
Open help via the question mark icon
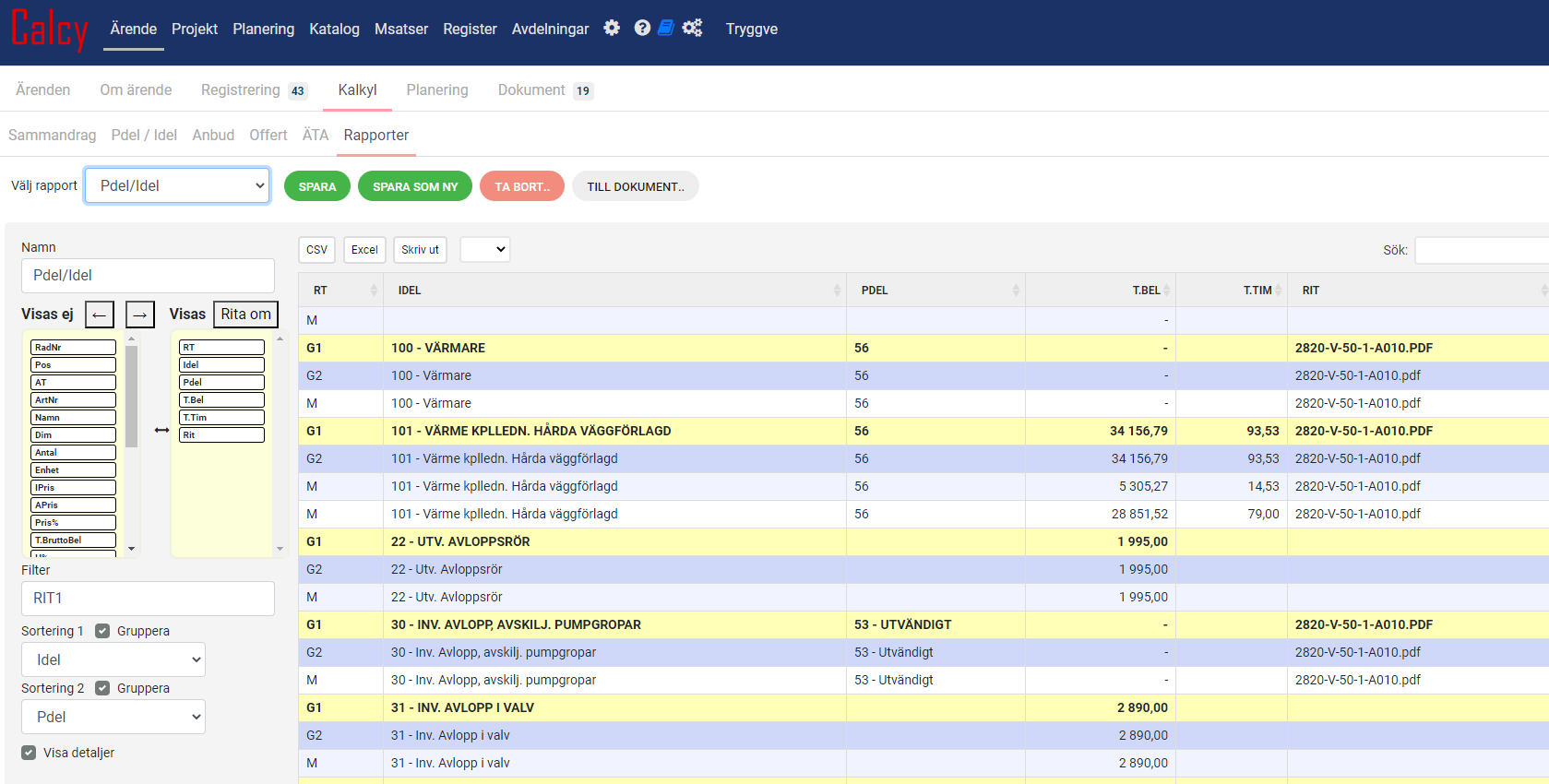click(x=642, y=29)
